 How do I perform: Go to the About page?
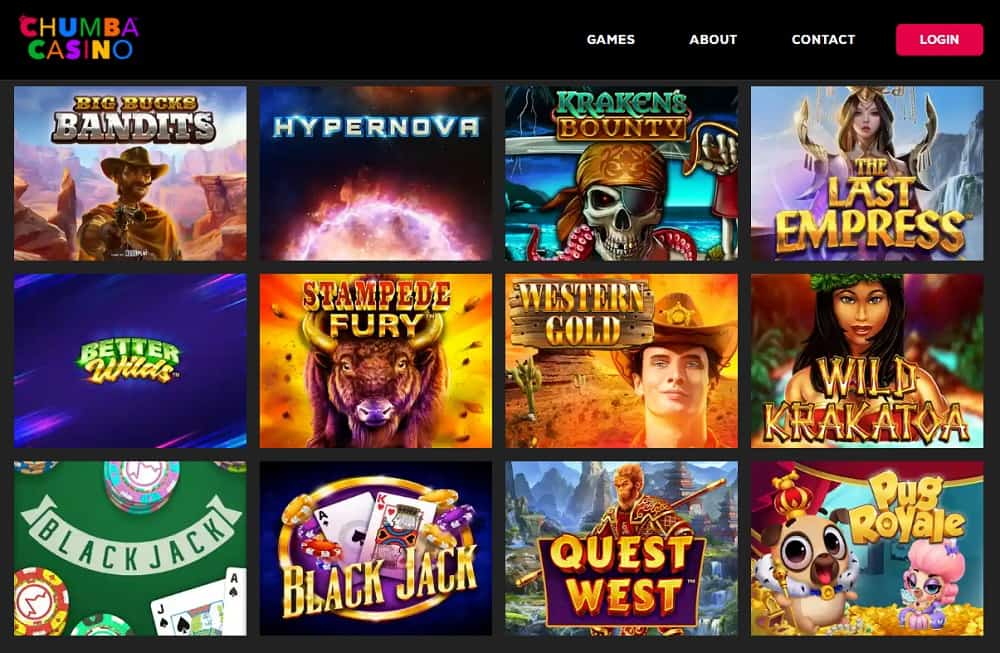coord(713,40)
